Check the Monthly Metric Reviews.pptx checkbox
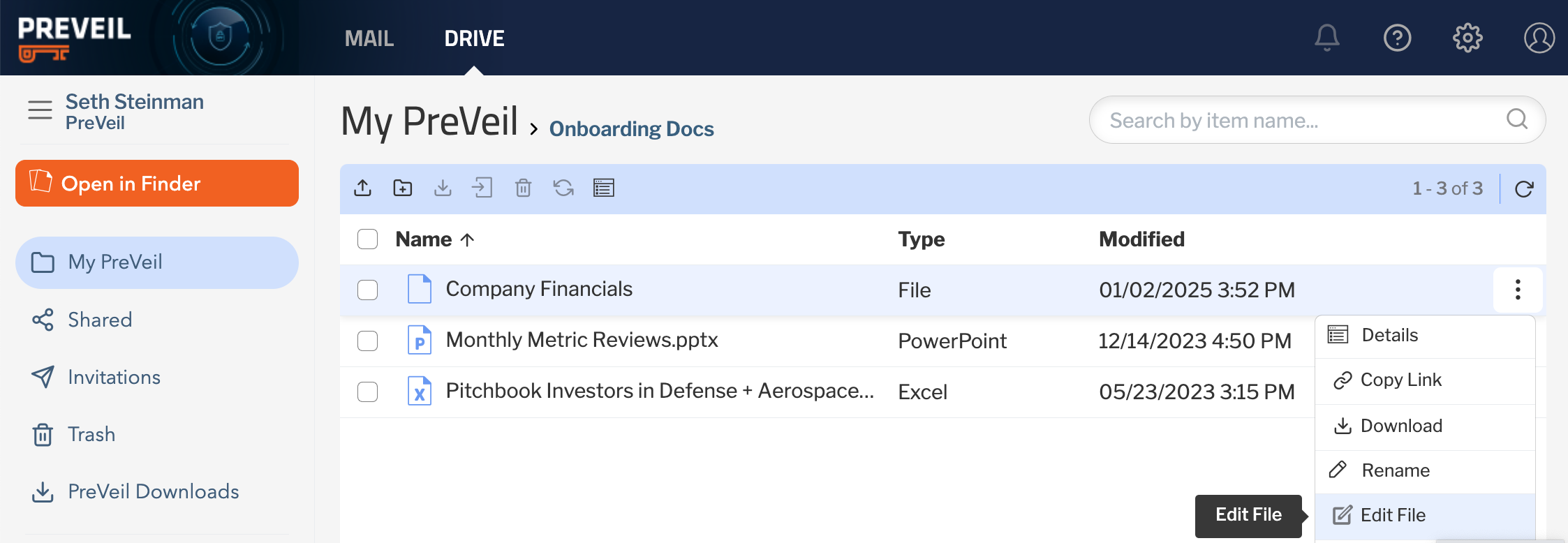1568x543 pixels. [367, 341]
